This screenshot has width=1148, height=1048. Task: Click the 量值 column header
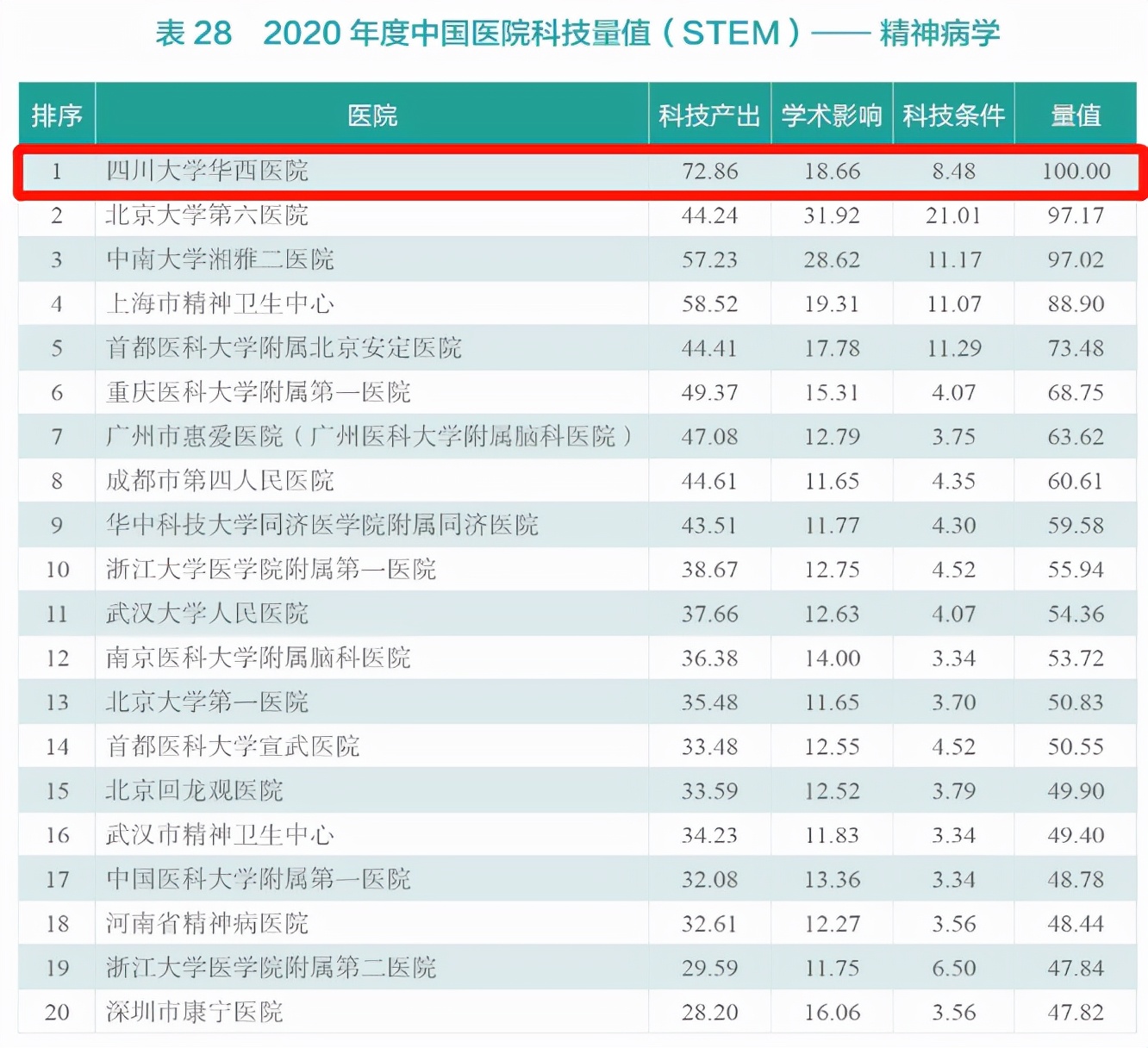[x=1076, y=115]
